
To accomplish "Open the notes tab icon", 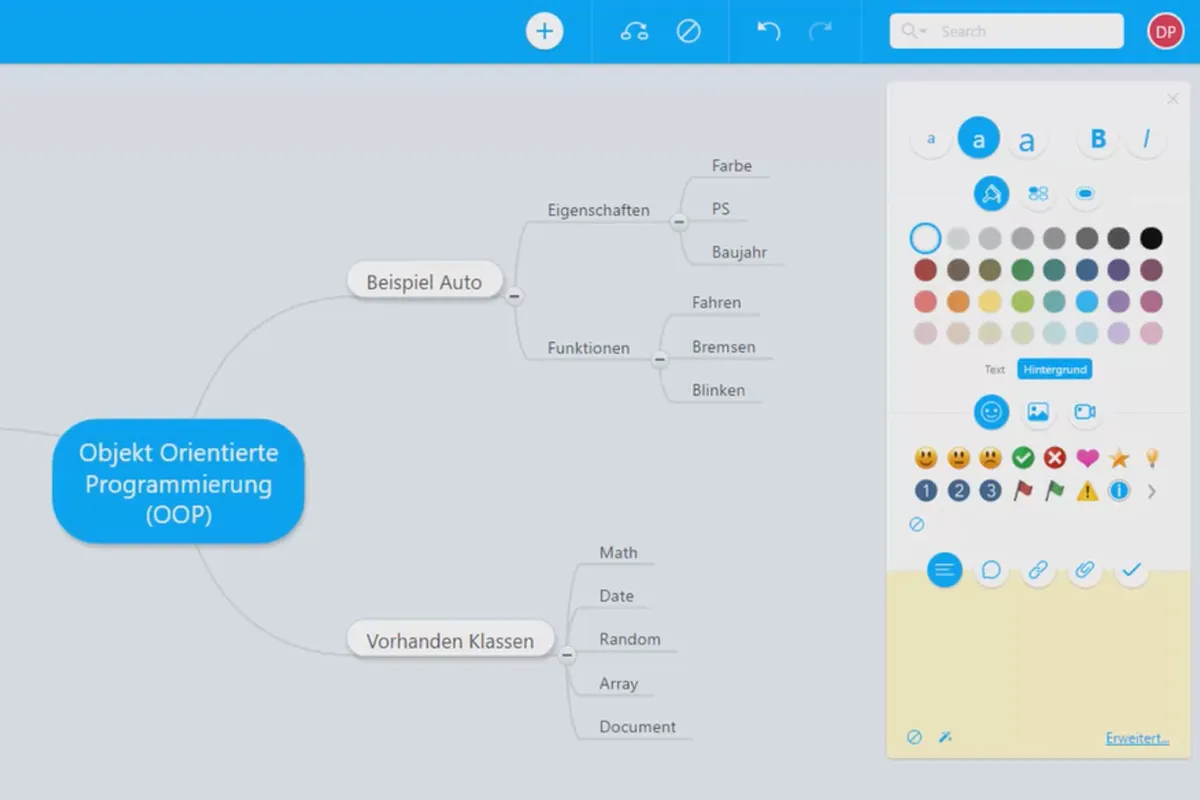I will tap(944, 570).
